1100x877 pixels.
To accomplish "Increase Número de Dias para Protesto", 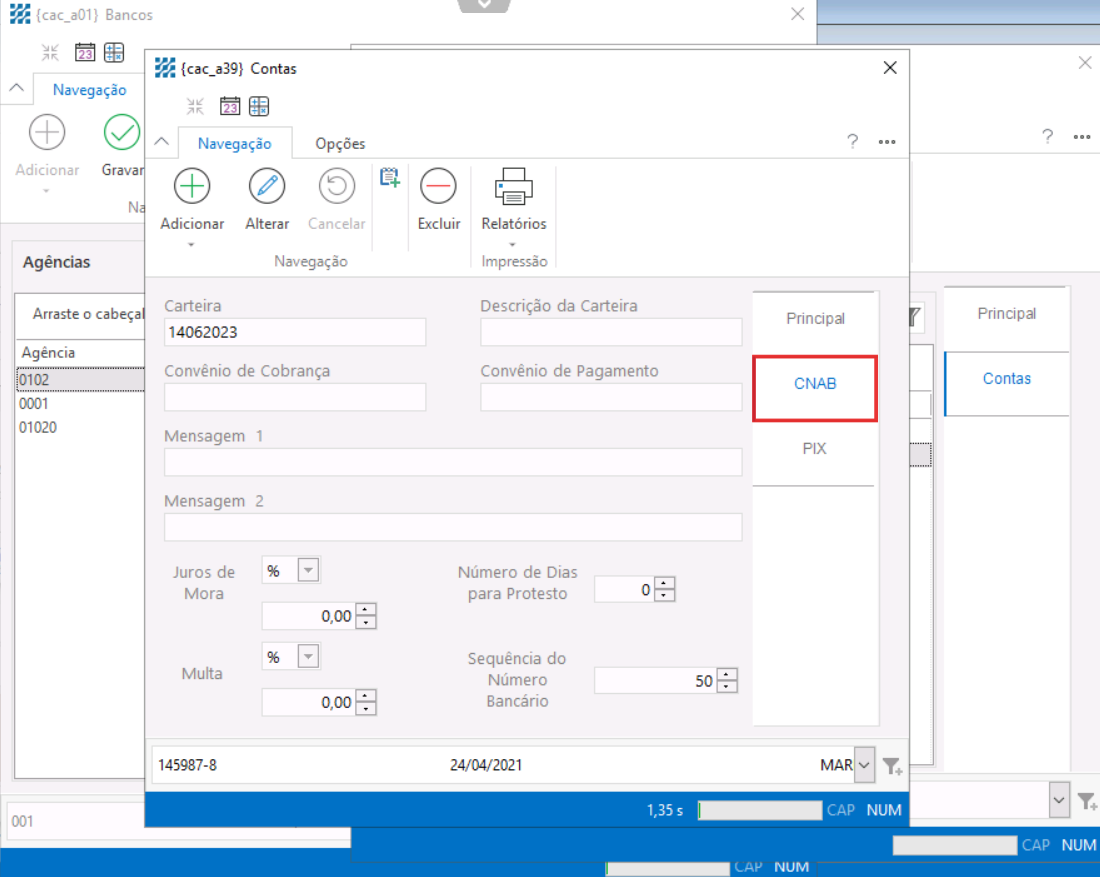I will click(x=664, y=583).
